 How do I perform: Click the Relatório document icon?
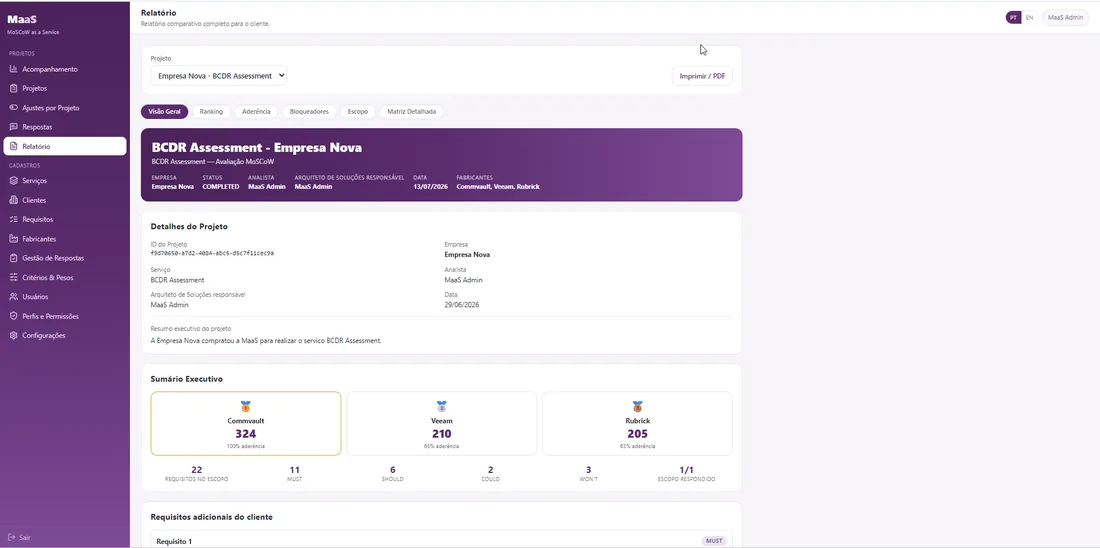pos(13,147)
